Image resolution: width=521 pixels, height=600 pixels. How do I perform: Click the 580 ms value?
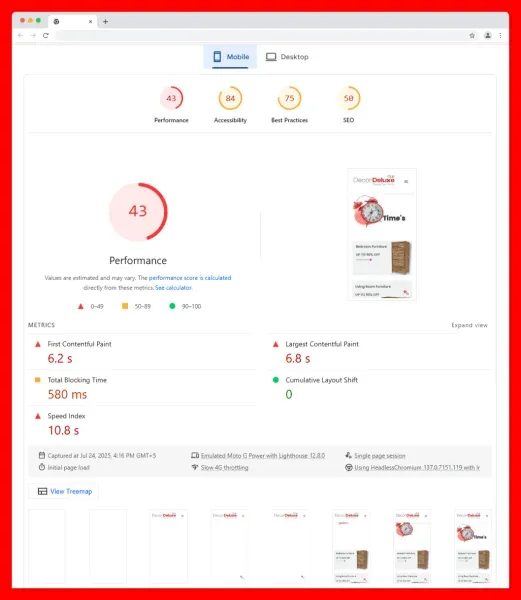click(x=68, y=395)
